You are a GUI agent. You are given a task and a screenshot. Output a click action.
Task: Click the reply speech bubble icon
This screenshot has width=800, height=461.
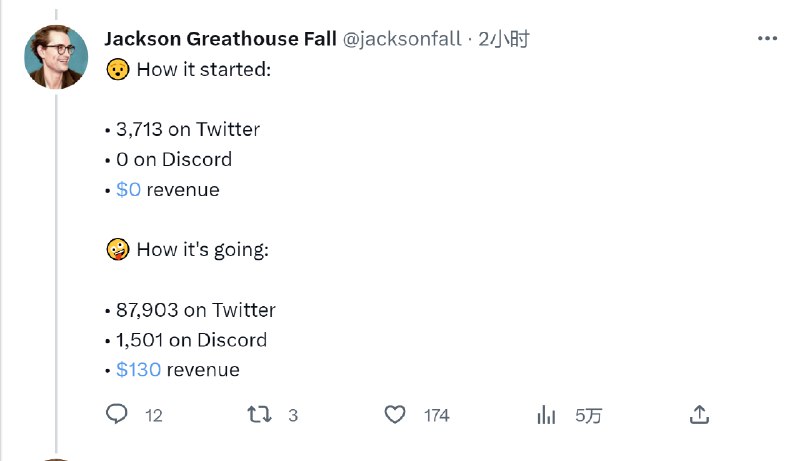(x=117, y=415)
